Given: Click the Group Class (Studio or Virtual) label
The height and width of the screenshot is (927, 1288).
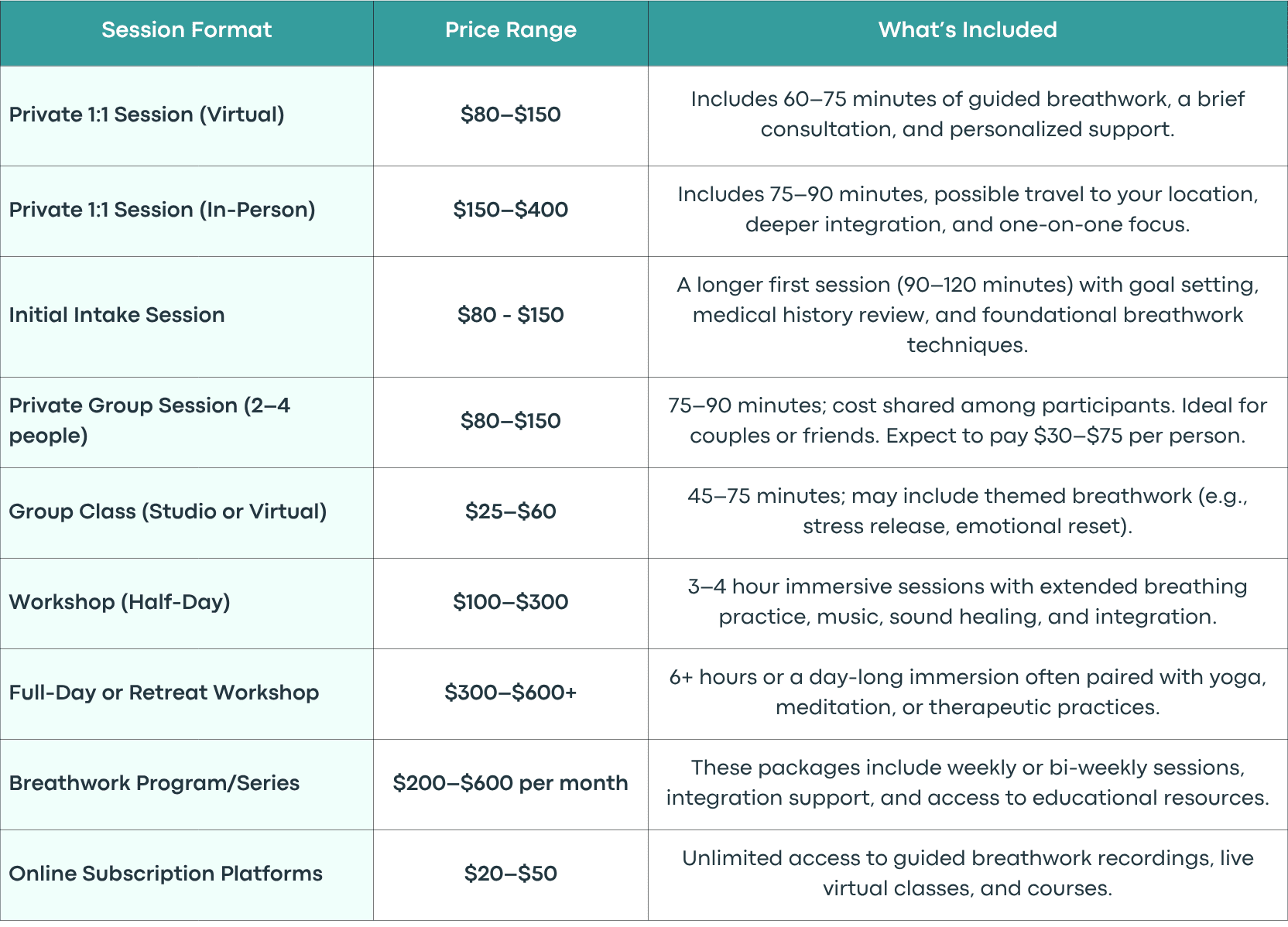Looking at the screenshot, I should (168, 511).
